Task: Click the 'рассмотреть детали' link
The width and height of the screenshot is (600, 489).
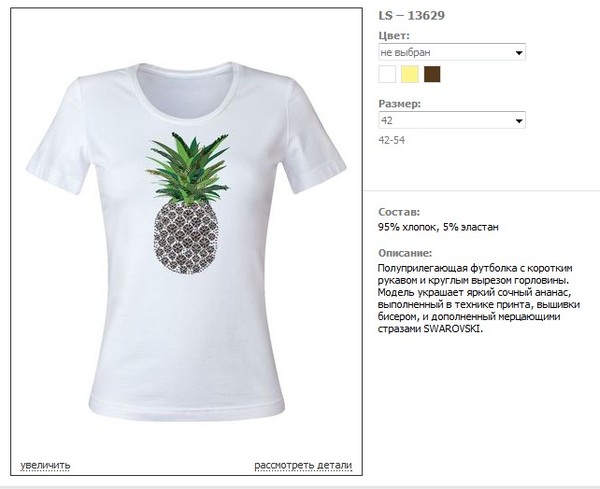Action: pyautogui.click(x=303, y=465)
